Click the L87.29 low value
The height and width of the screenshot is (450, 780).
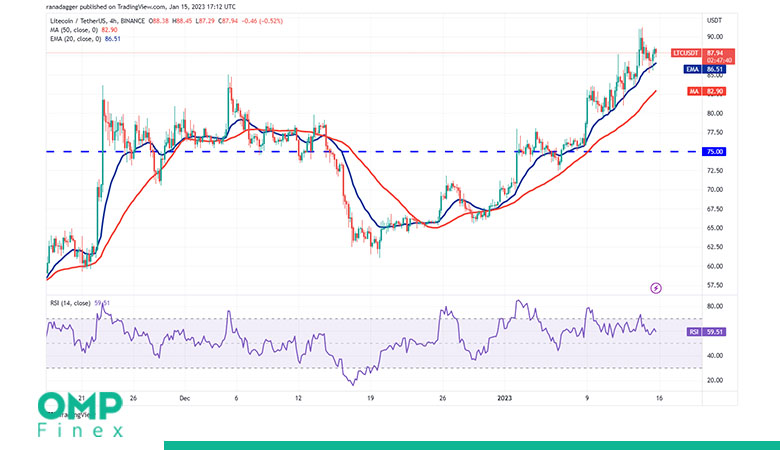point(205,21)
